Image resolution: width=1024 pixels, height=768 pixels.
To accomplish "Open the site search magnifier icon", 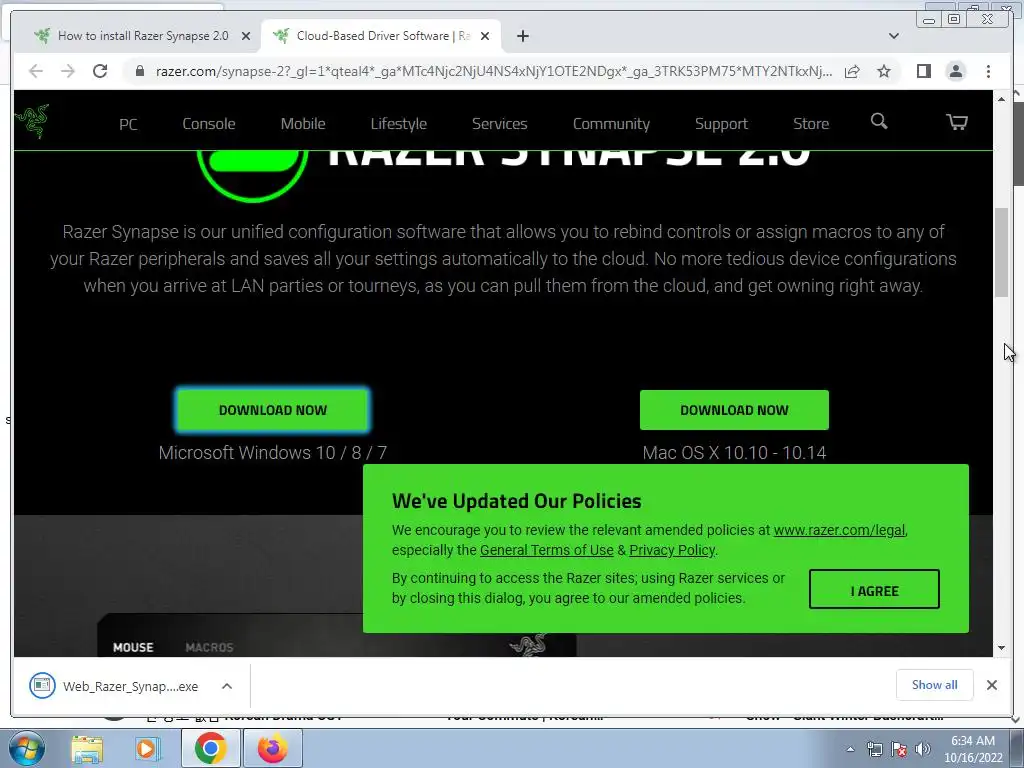I will 879,121.
